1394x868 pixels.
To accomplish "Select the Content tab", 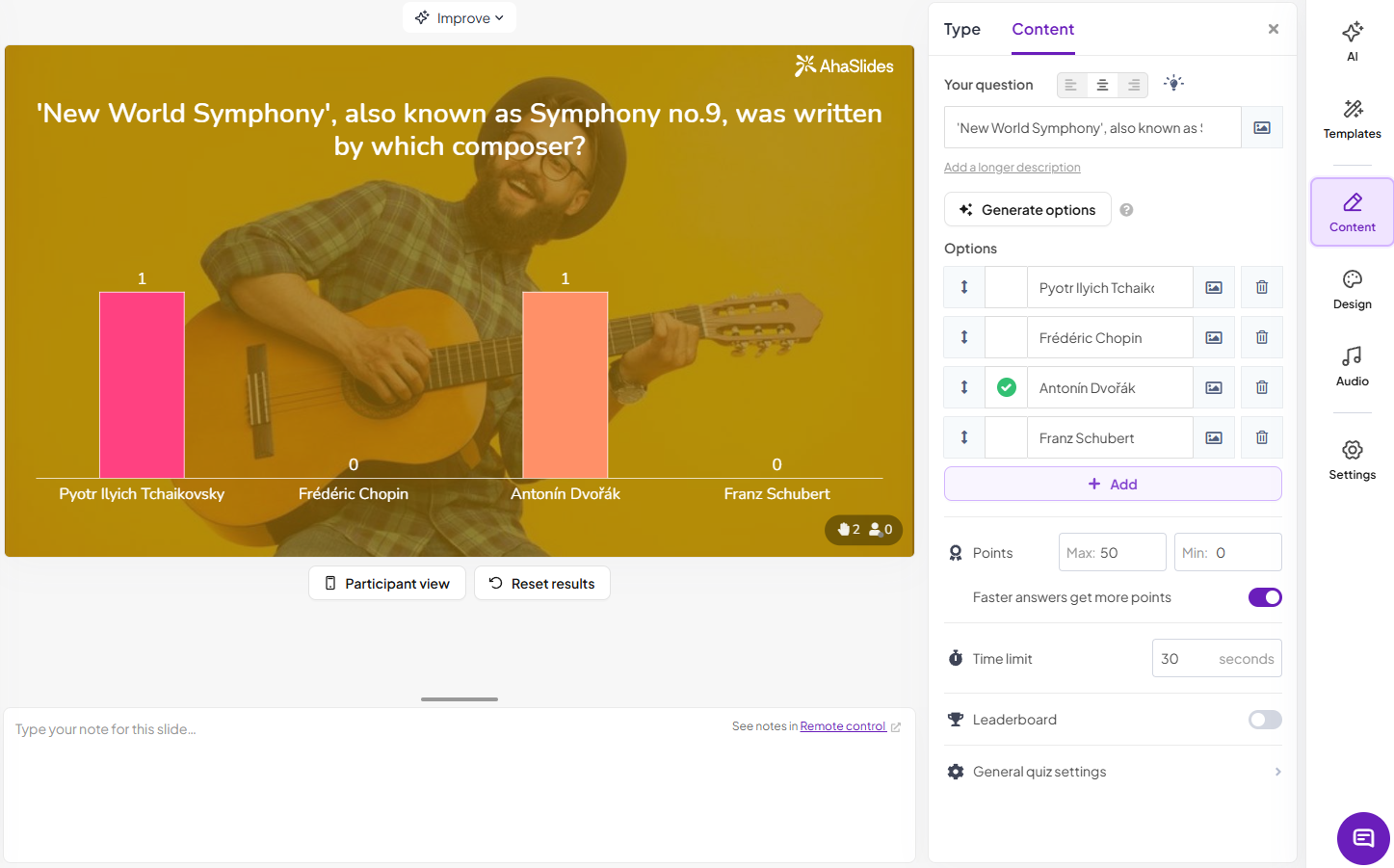I will click(1042, 29).
